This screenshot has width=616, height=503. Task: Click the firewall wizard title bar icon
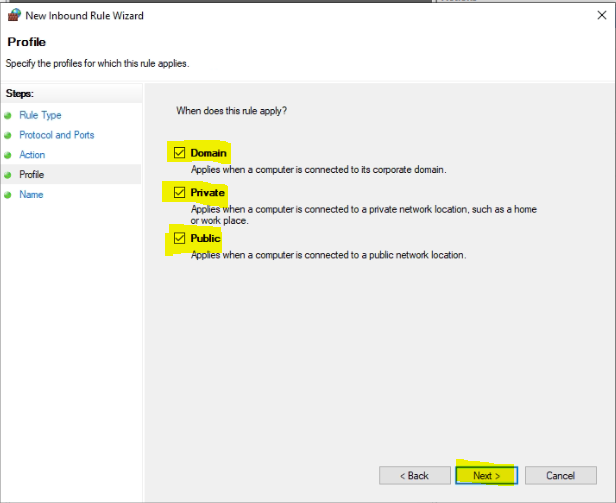(14, 15)
